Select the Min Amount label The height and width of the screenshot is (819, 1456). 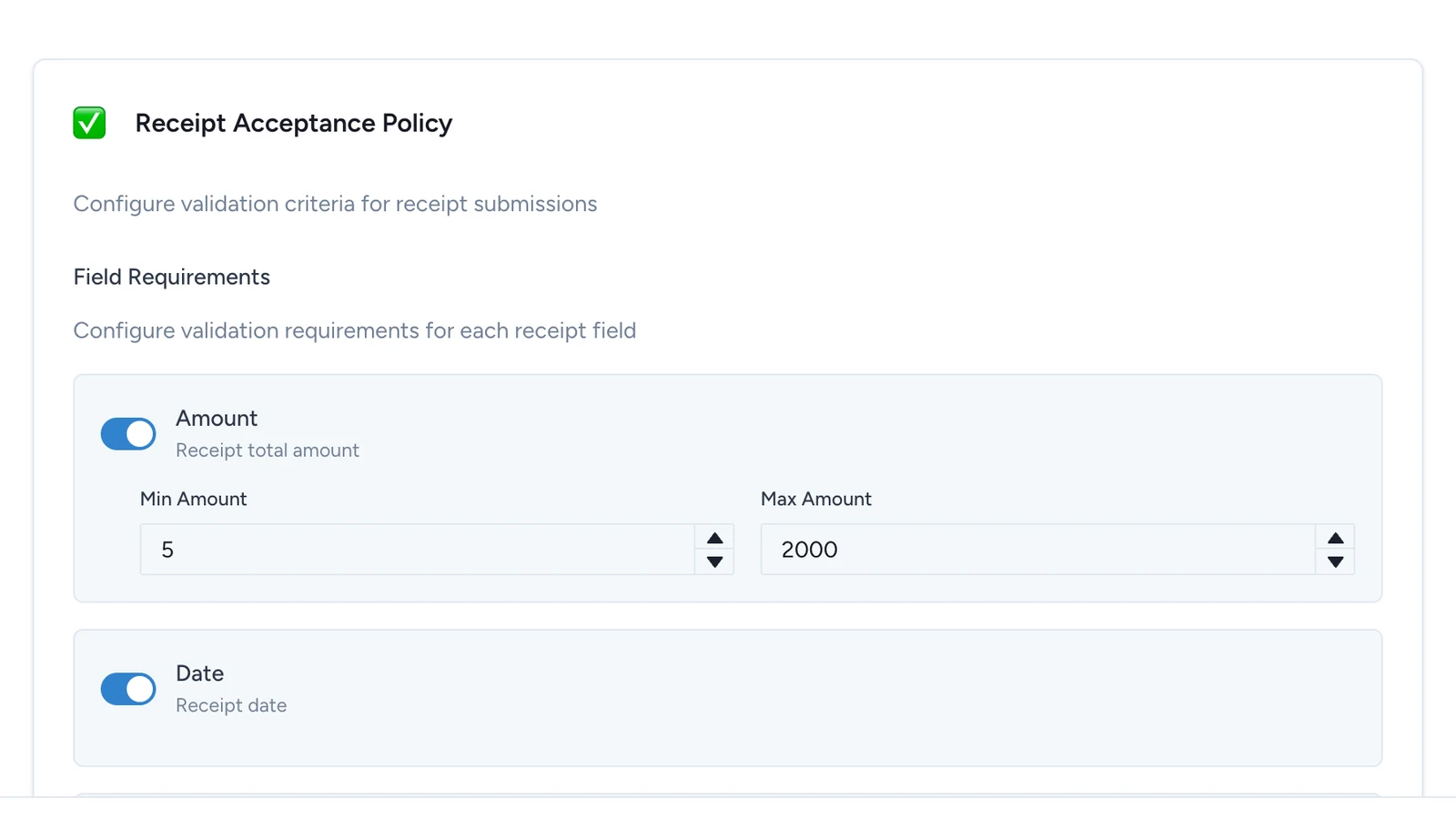193,499
